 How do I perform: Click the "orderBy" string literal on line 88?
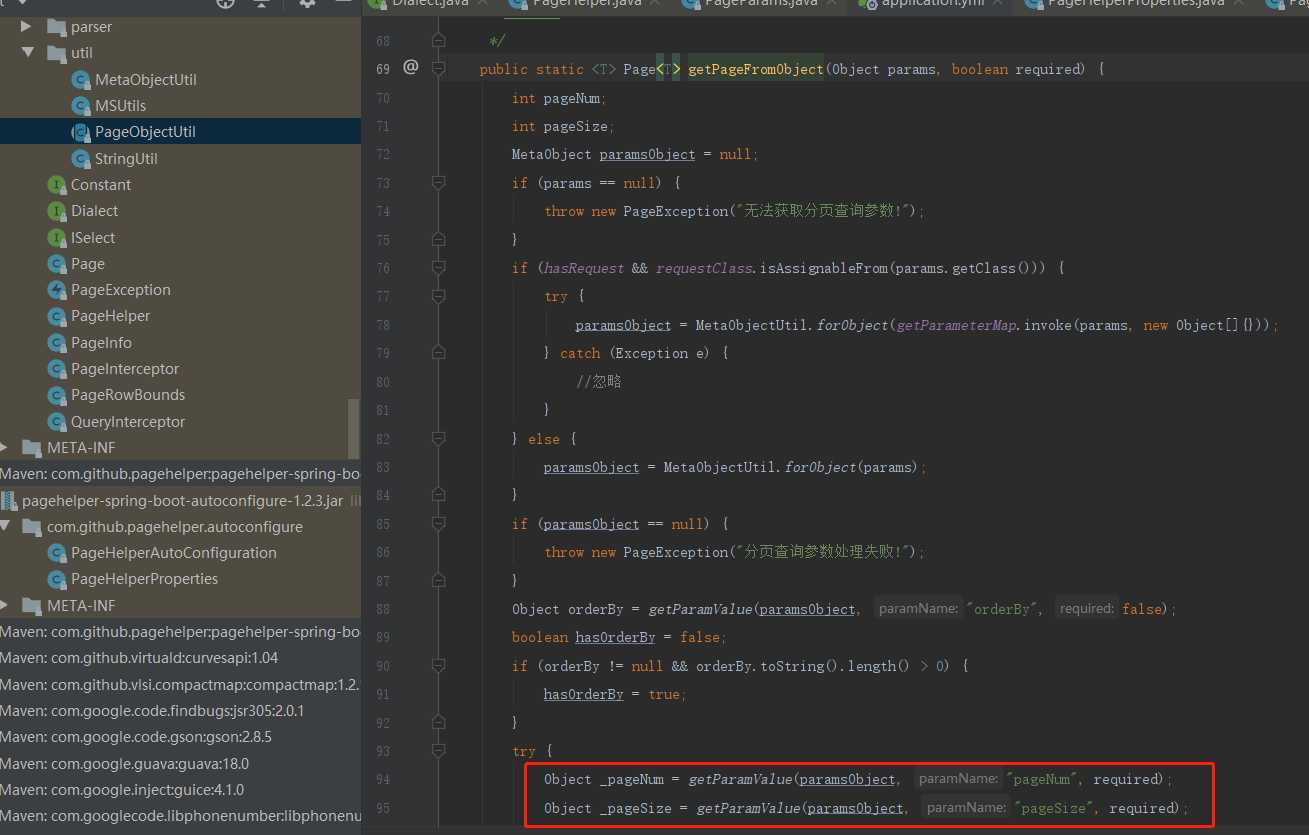point(1005,609)
